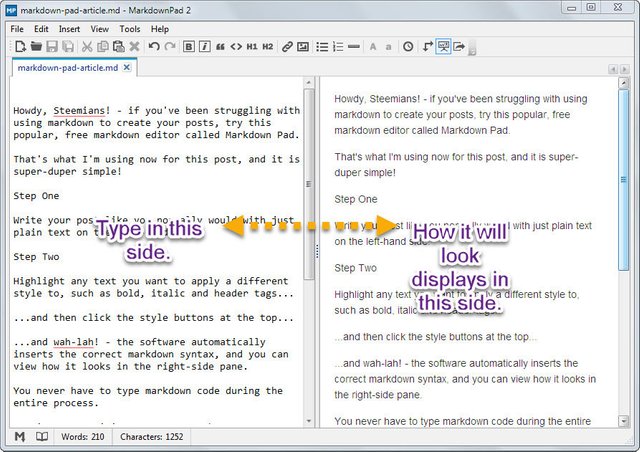Insert a horizontal rule

pyautogui.click(x=354, y=47)
